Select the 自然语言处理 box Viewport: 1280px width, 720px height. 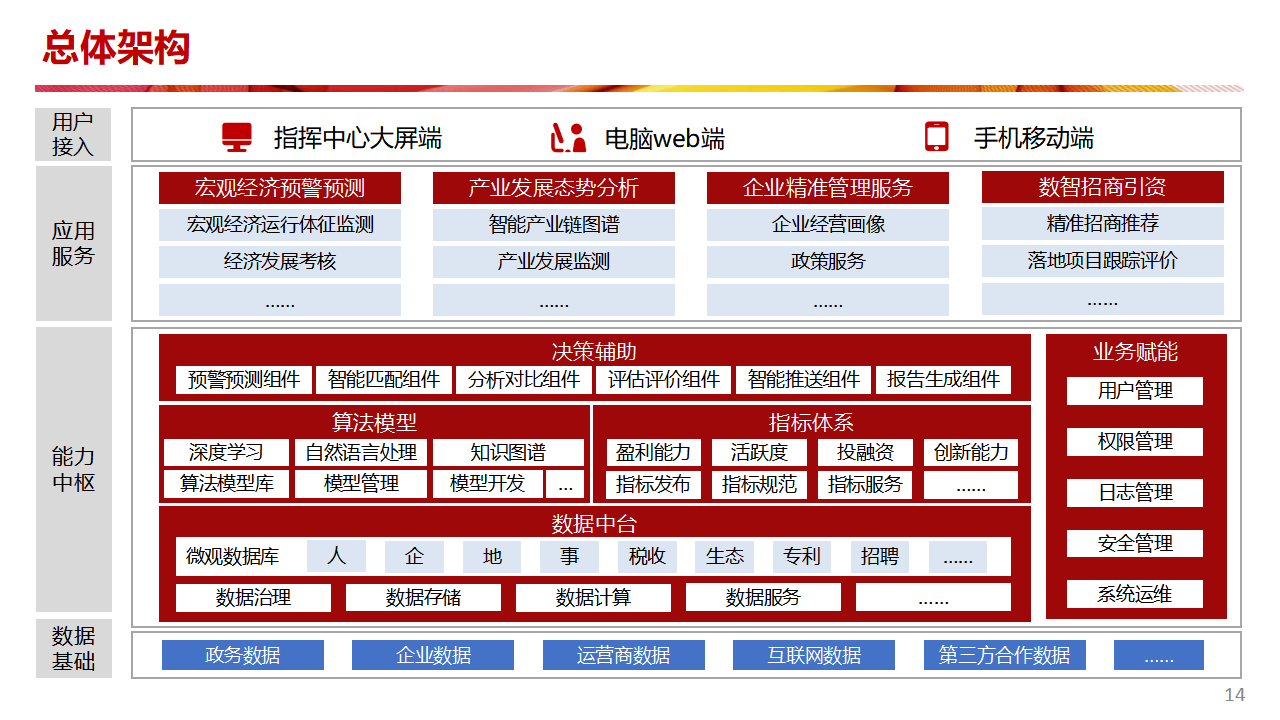361,453
